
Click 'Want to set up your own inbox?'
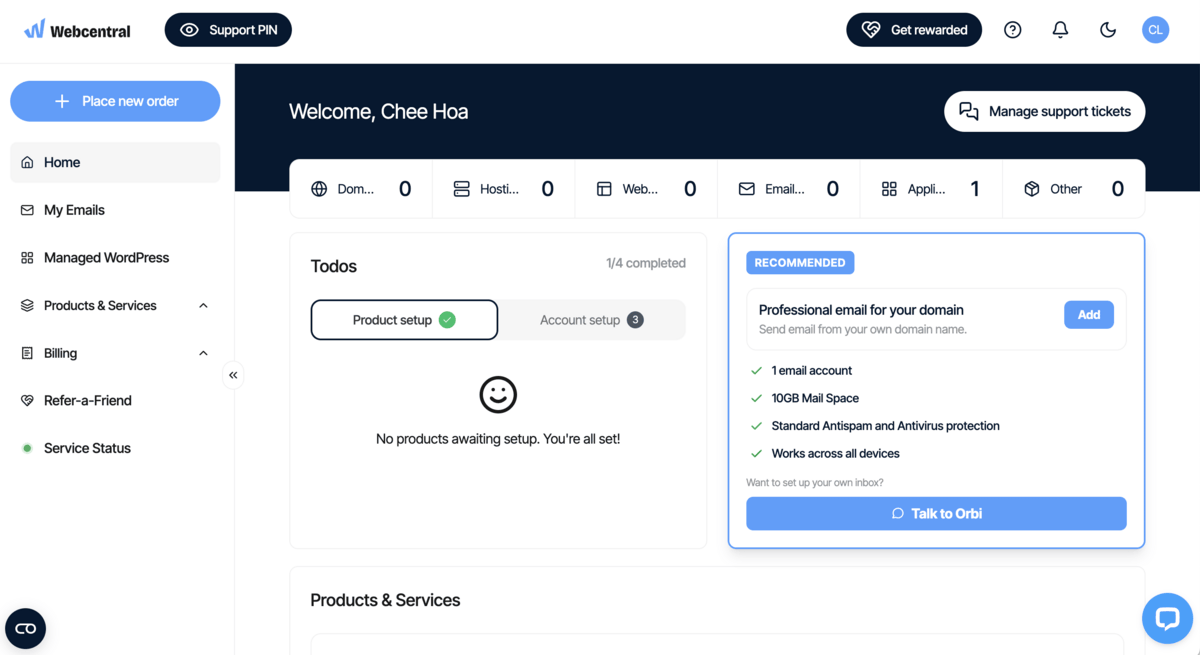pos(815,483)
